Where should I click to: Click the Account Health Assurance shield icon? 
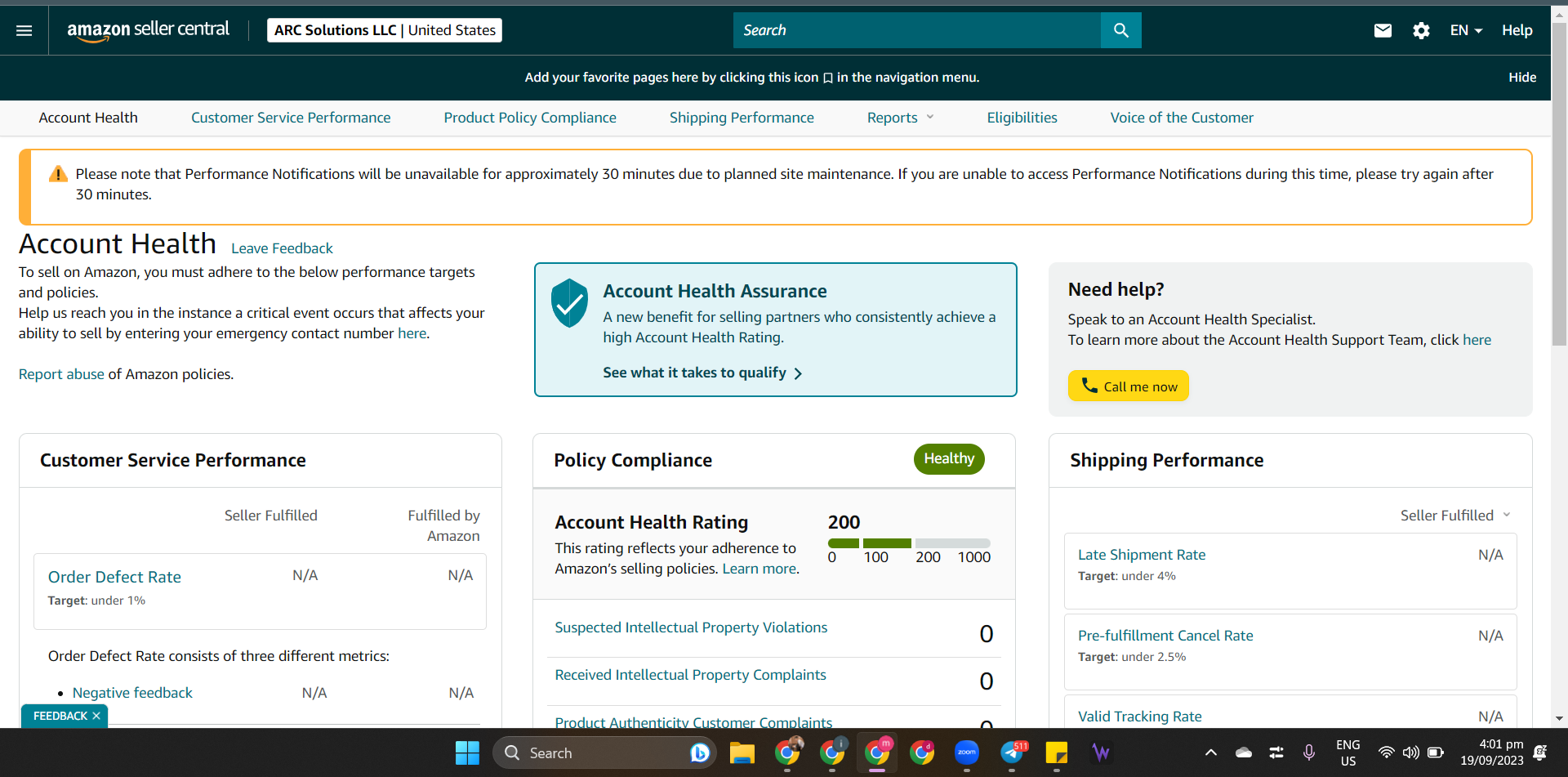(x=569, y=303)
